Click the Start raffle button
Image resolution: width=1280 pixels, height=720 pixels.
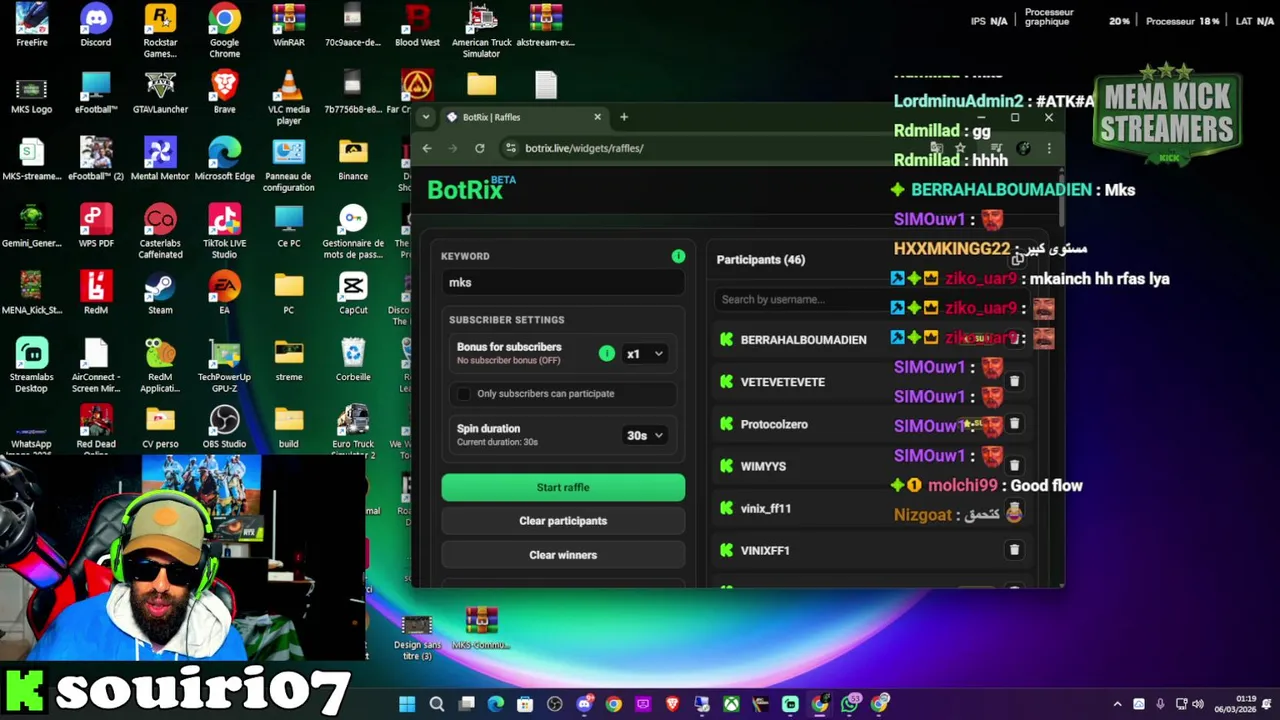pyautogui.click(x=563, y=487)
